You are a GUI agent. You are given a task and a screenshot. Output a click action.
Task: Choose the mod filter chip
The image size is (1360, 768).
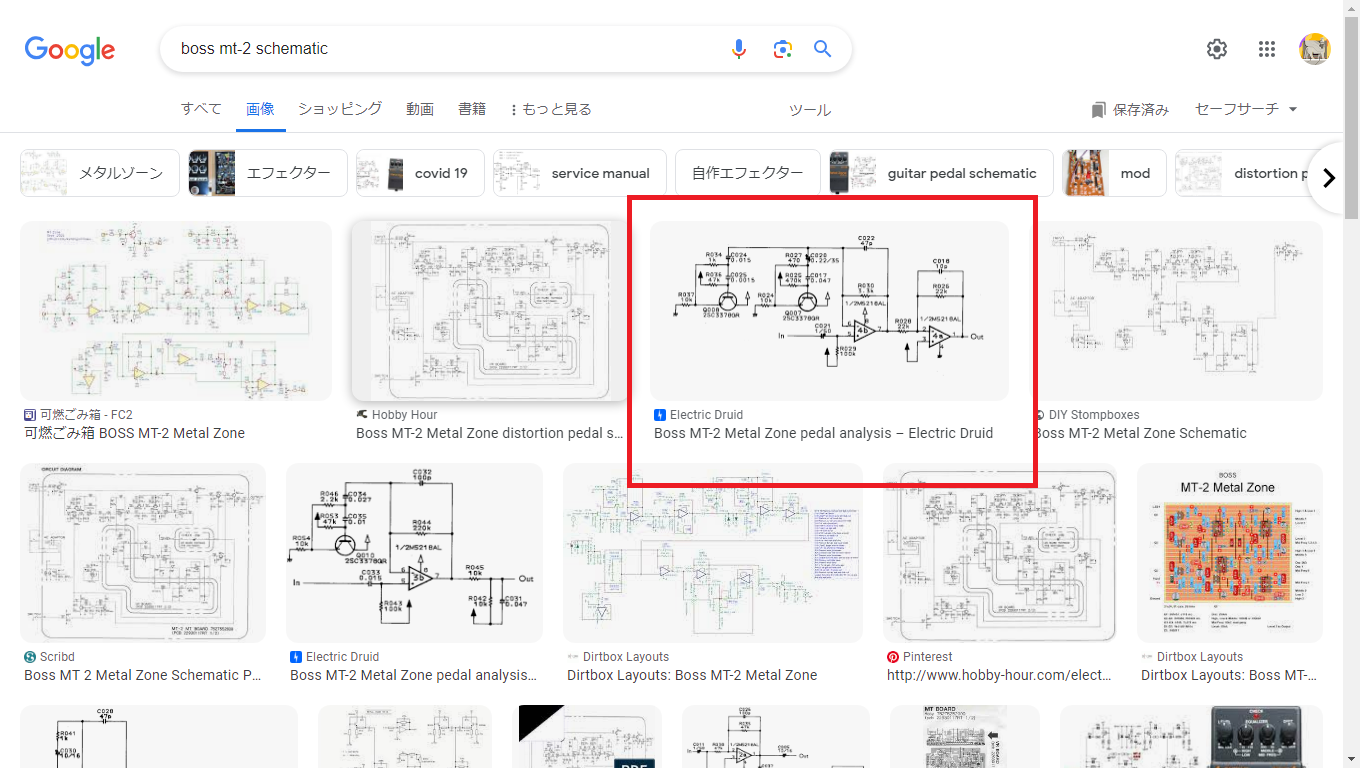[1114, 173]
